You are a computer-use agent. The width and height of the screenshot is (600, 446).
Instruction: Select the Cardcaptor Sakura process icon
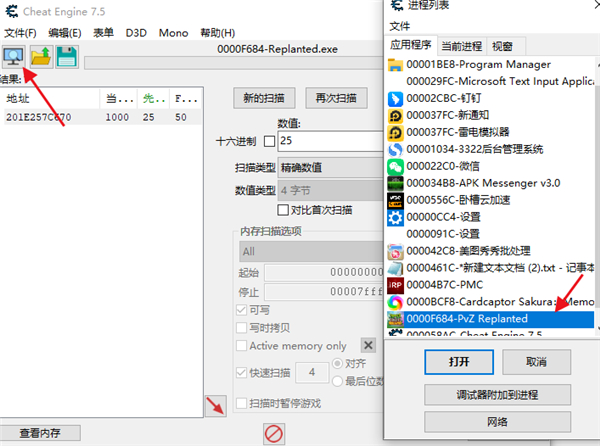395,302
